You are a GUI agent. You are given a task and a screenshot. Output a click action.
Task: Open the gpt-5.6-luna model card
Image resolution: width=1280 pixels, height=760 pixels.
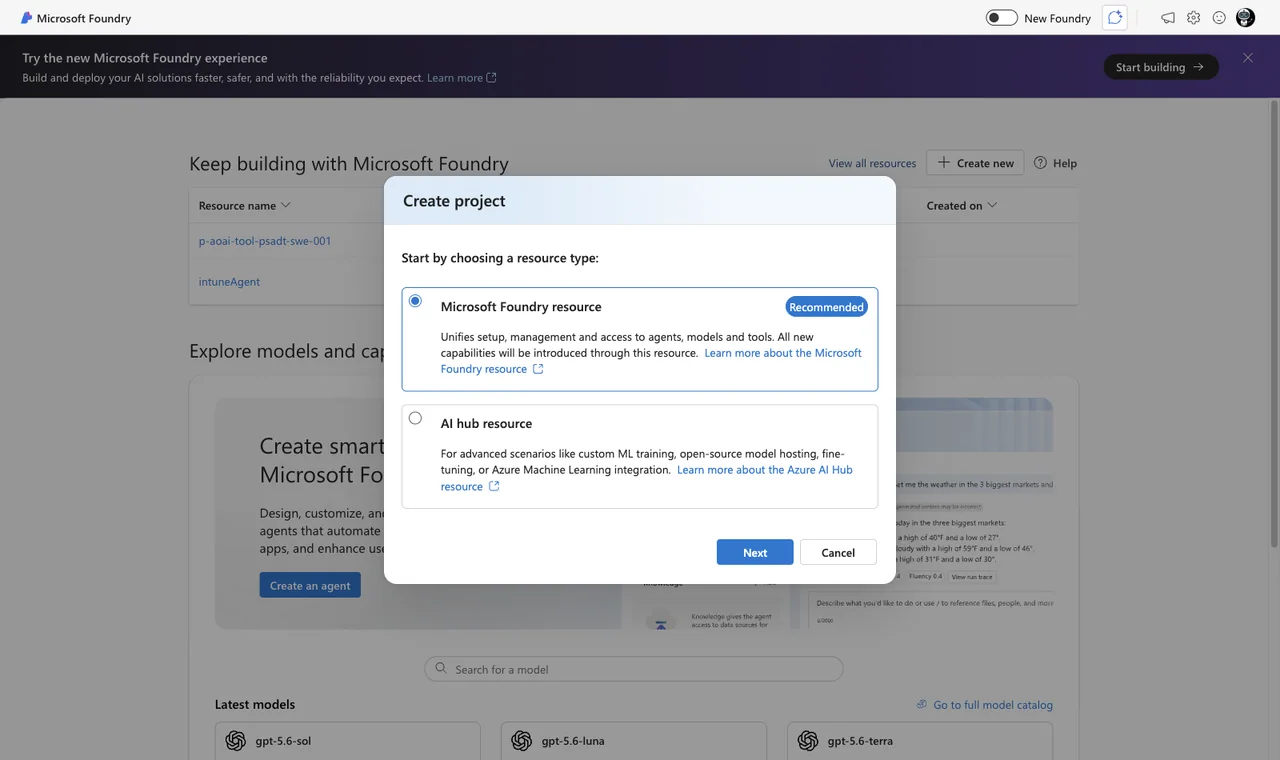click(634, 741)
